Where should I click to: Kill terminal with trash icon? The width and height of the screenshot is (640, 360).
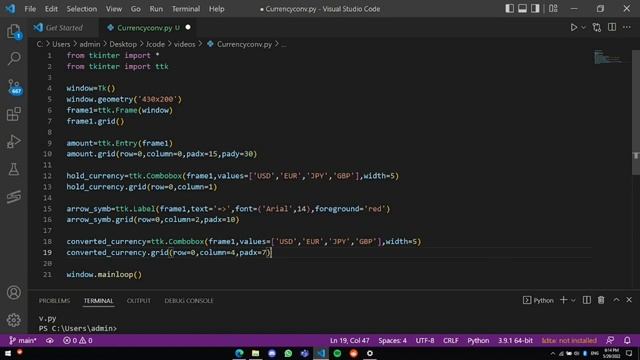[601, 300]
